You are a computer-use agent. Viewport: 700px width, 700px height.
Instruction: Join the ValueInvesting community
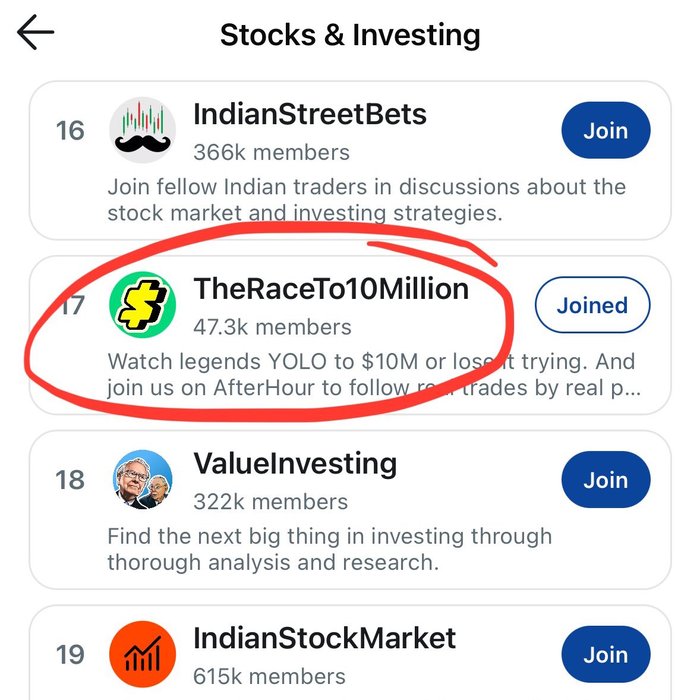click(605, 481)
